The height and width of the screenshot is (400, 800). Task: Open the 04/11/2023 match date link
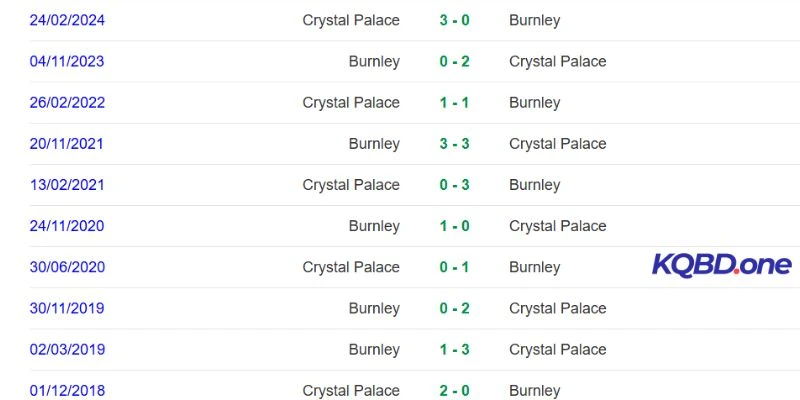click(x=67, y=61)
